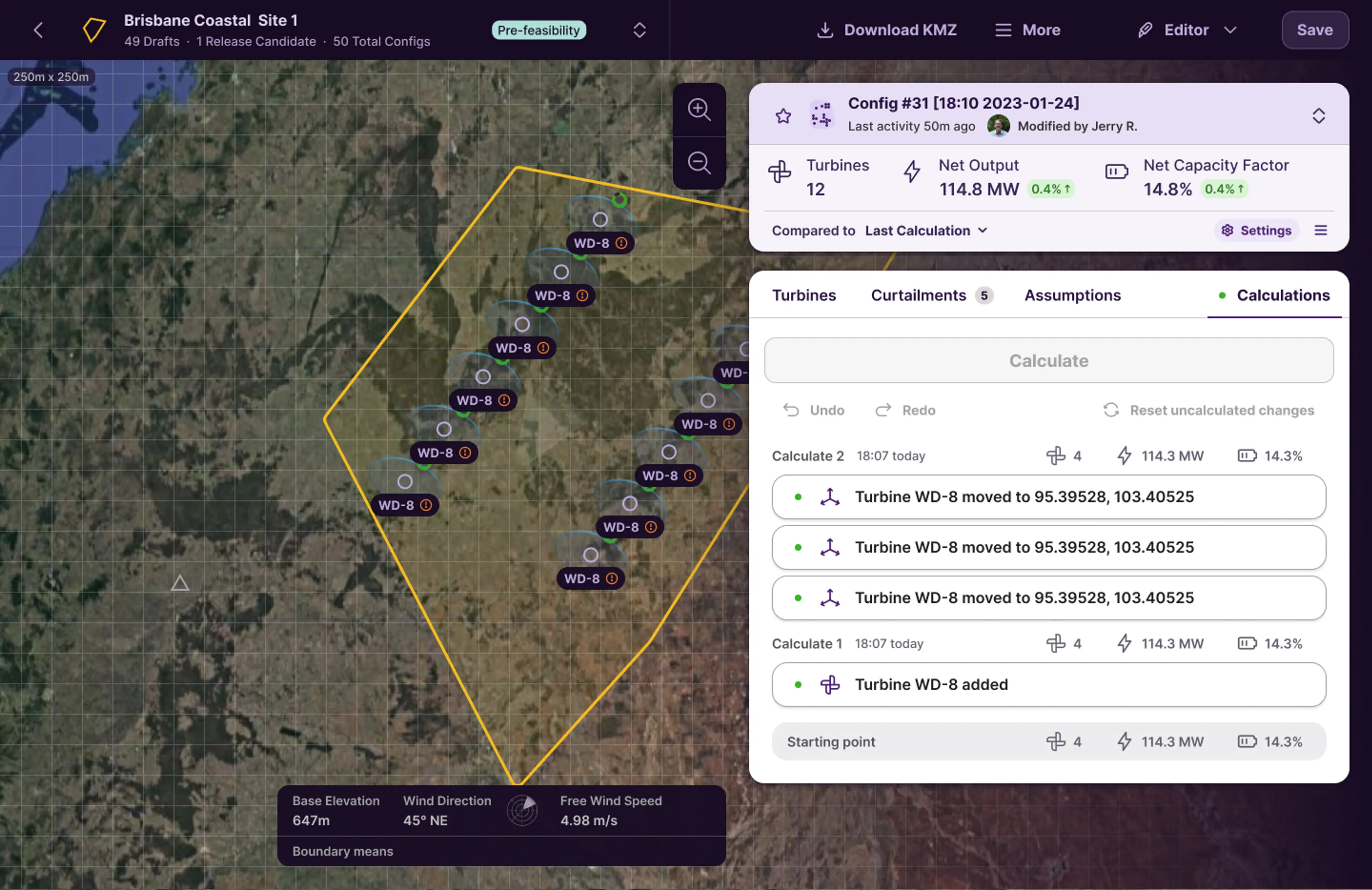Click the triangle marker on map
Viewport: 1372px width, 890px height.
[x=180, y=583]
